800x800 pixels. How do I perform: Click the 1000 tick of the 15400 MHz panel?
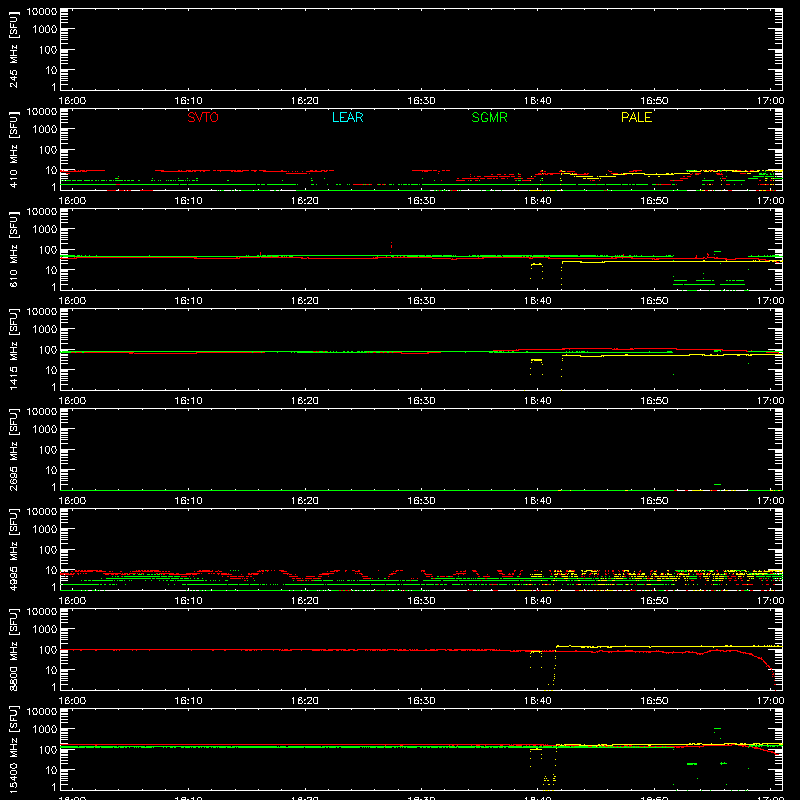45,730
